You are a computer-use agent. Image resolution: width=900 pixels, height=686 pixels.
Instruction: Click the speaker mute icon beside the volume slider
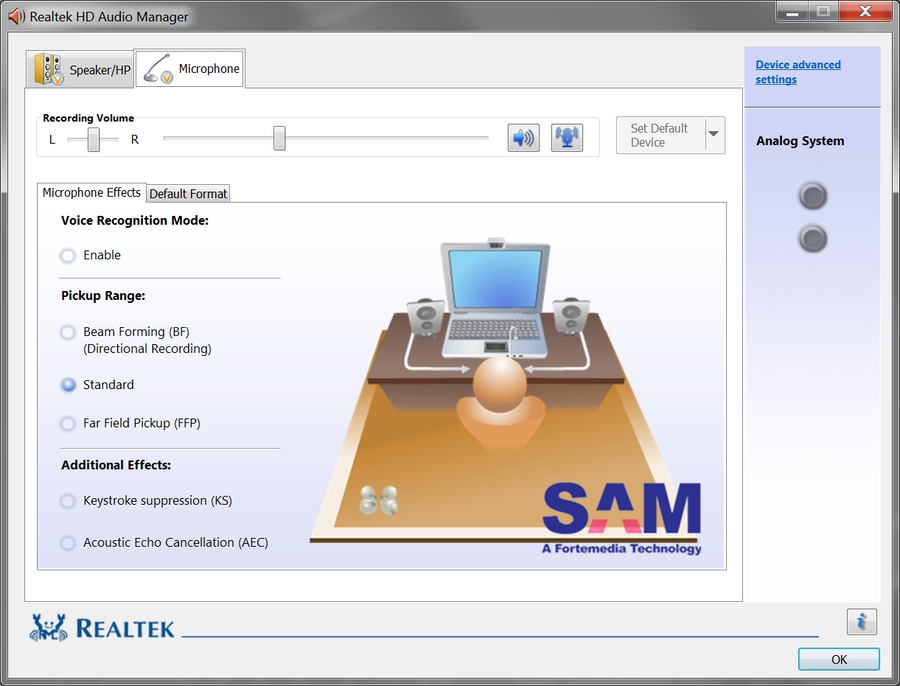[523, 138]
